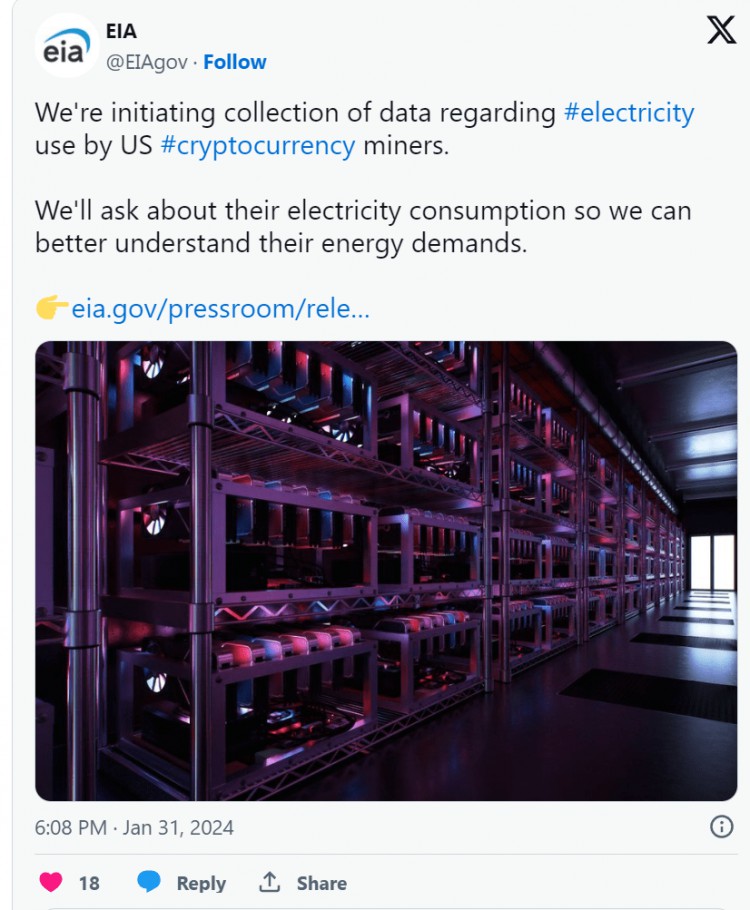
Task: Click the EIA display name
Action: (121, 31)
